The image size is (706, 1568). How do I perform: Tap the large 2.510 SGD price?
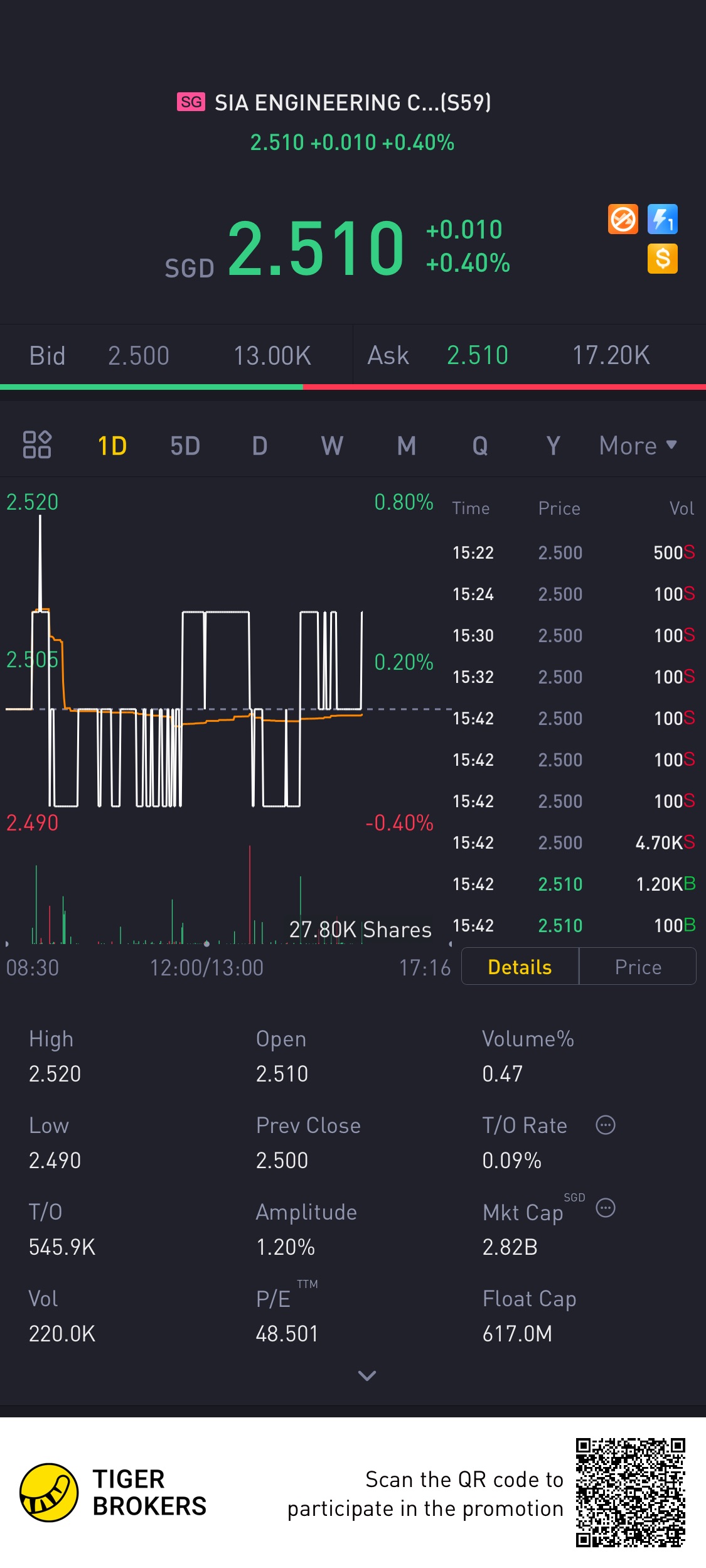pyautogui.click(x=316, y=249)
